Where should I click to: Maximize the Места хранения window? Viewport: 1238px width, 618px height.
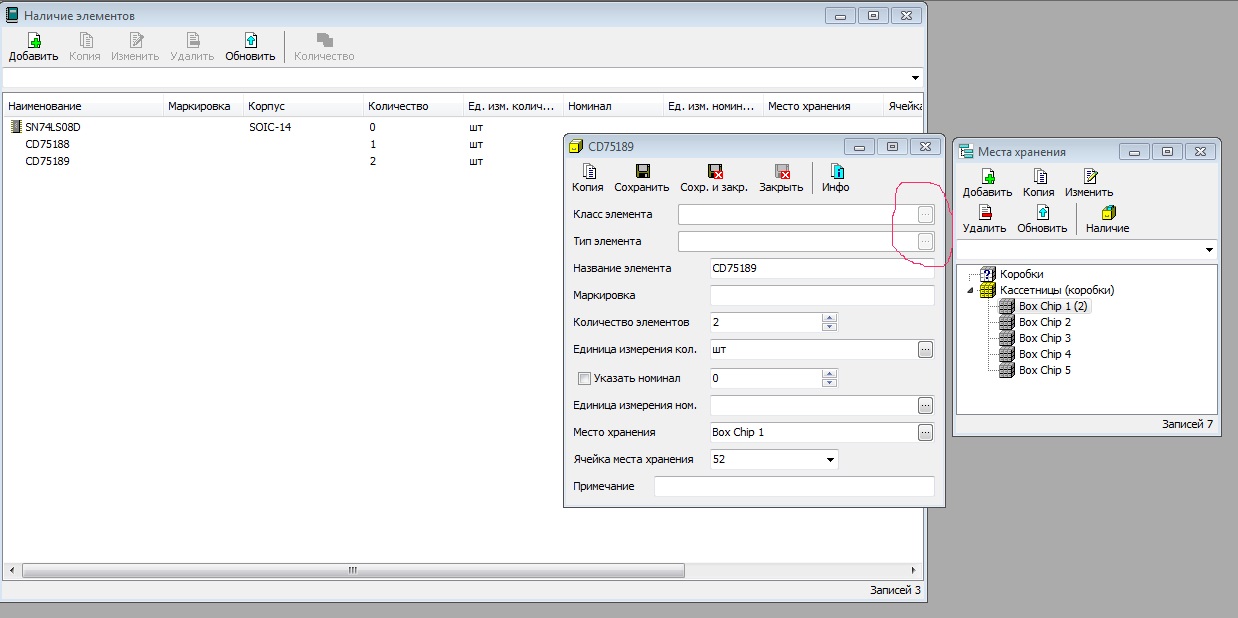click(1165, 151)
